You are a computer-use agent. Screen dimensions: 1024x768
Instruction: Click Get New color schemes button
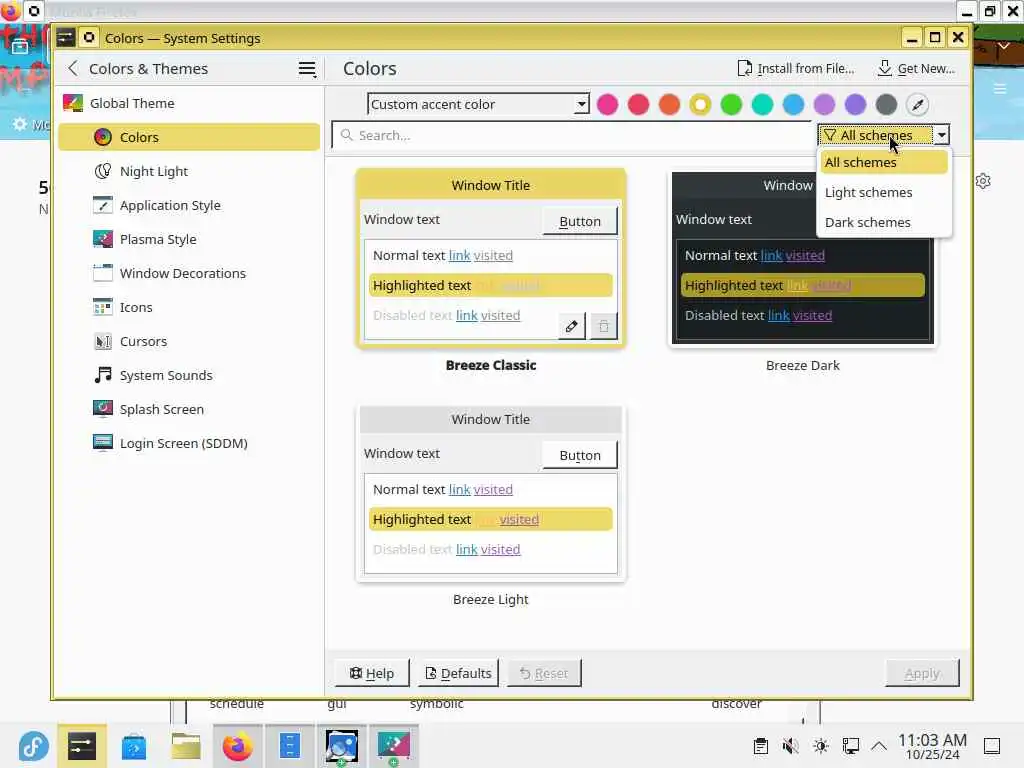coord(916,68)
